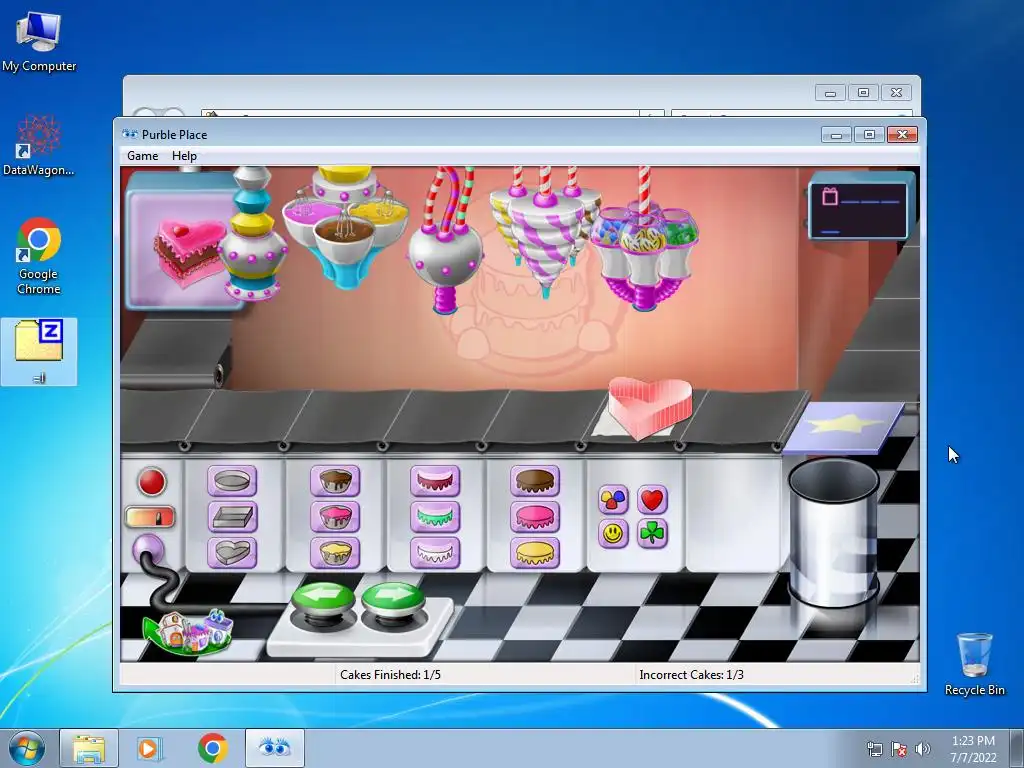This screenshot has width=1024, height=768.
Task: Select the zip folder desktop icon
Action: pos(39,351)
